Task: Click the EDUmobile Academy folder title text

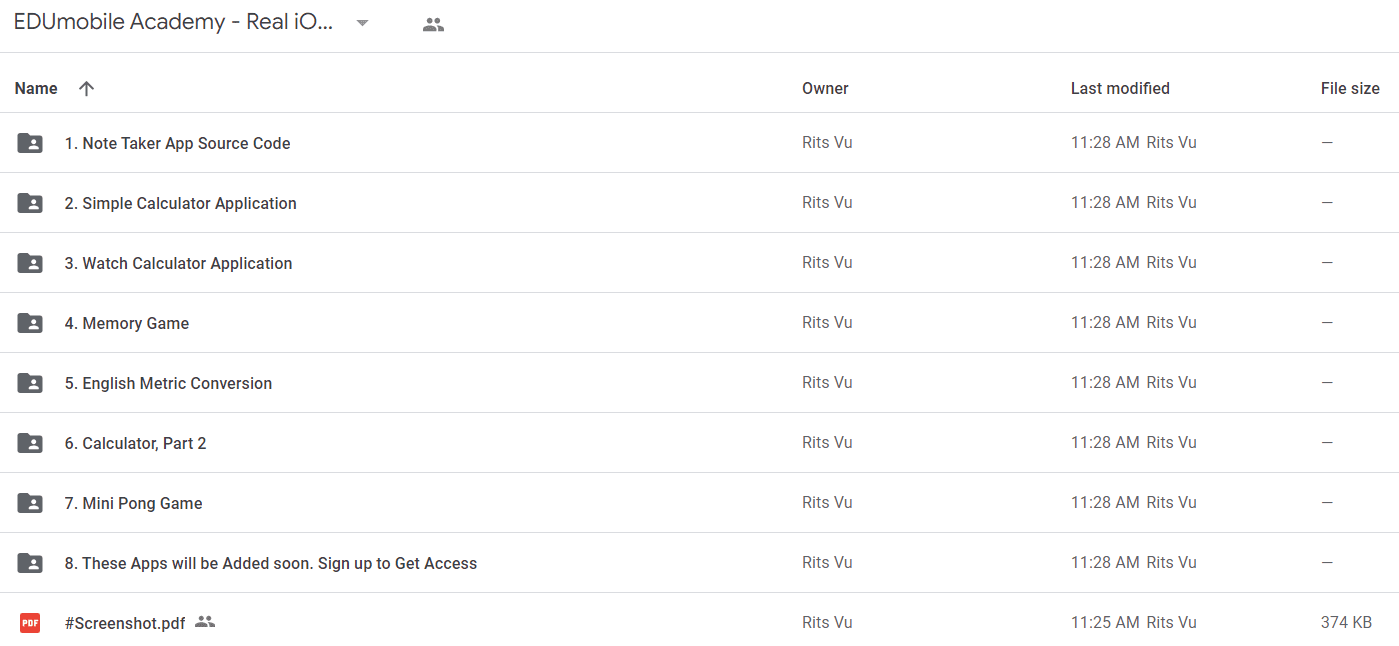Action: pyautogui.click(x=173, y=23)
